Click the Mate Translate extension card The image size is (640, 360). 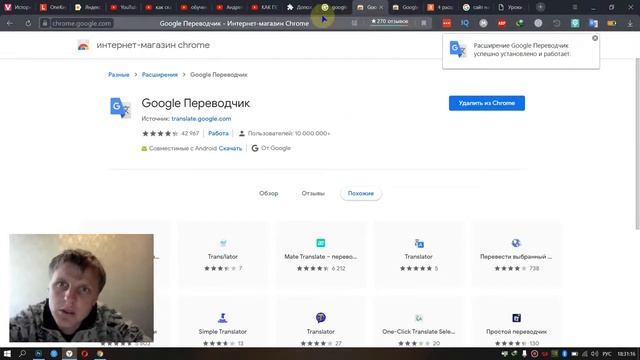pyautogui.click(x=321, y=255)
